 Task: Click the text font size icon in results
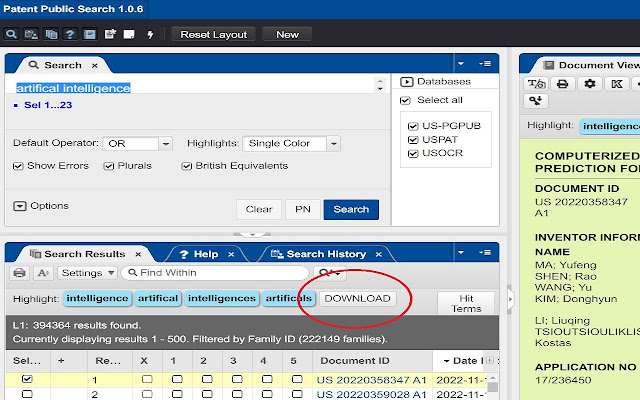pos(43,273)
